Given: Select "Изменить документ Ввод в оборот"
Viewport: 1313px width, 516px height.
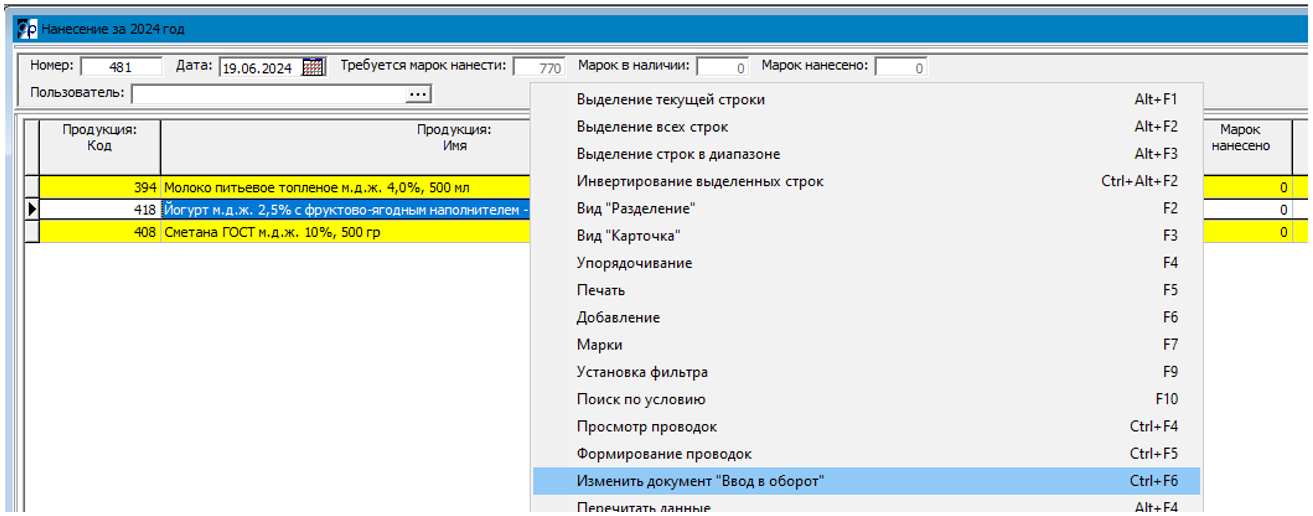Looking at the screenshot, I should 699,481.
